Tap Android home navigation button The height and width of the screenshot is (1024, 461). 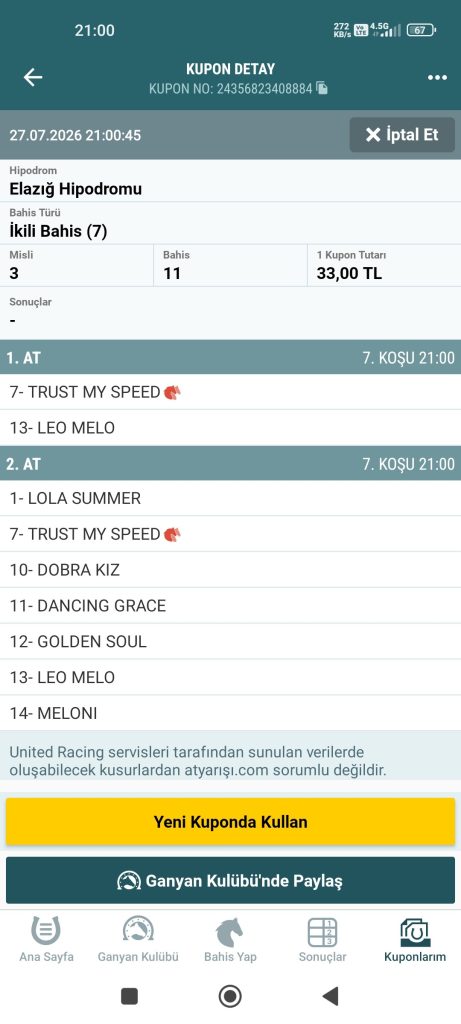coord(230,996)
